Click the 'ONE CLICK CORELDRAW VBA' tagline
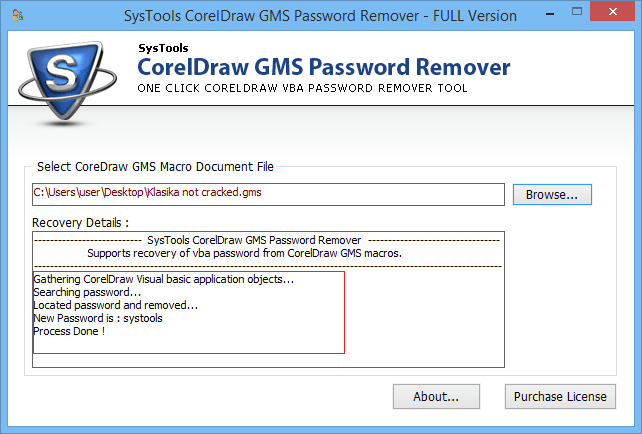This screenshot has height=434, width=642. click(x=302, y=89)
